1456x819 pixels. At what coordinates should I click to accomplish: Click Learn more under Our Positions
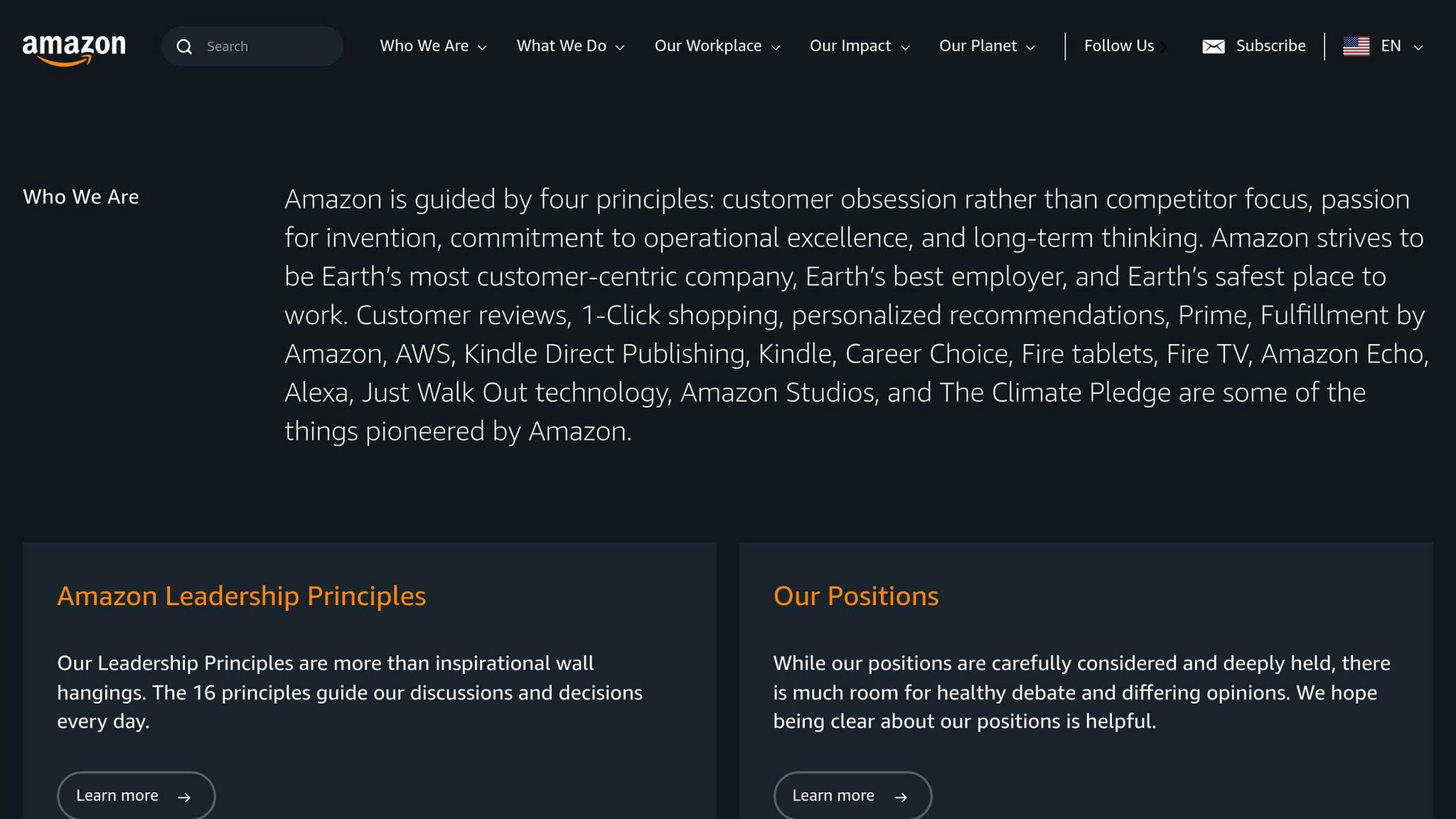click(x=852, y=796)
